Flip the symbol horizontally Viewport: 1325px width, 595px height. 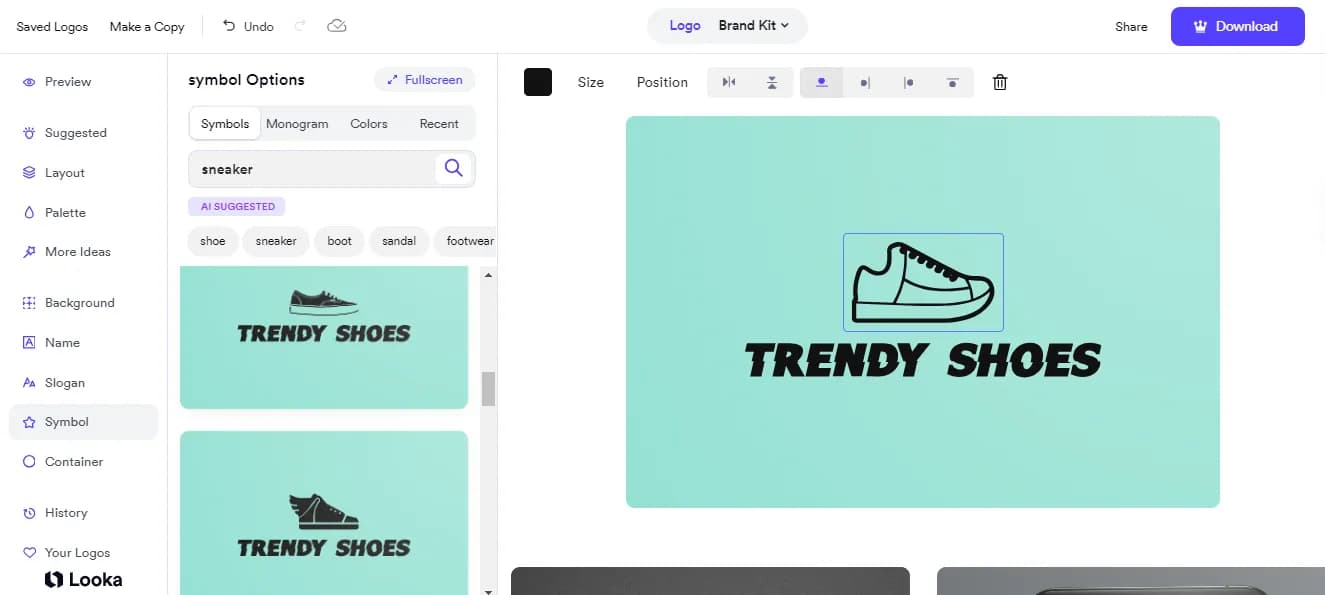click(729, 82)
